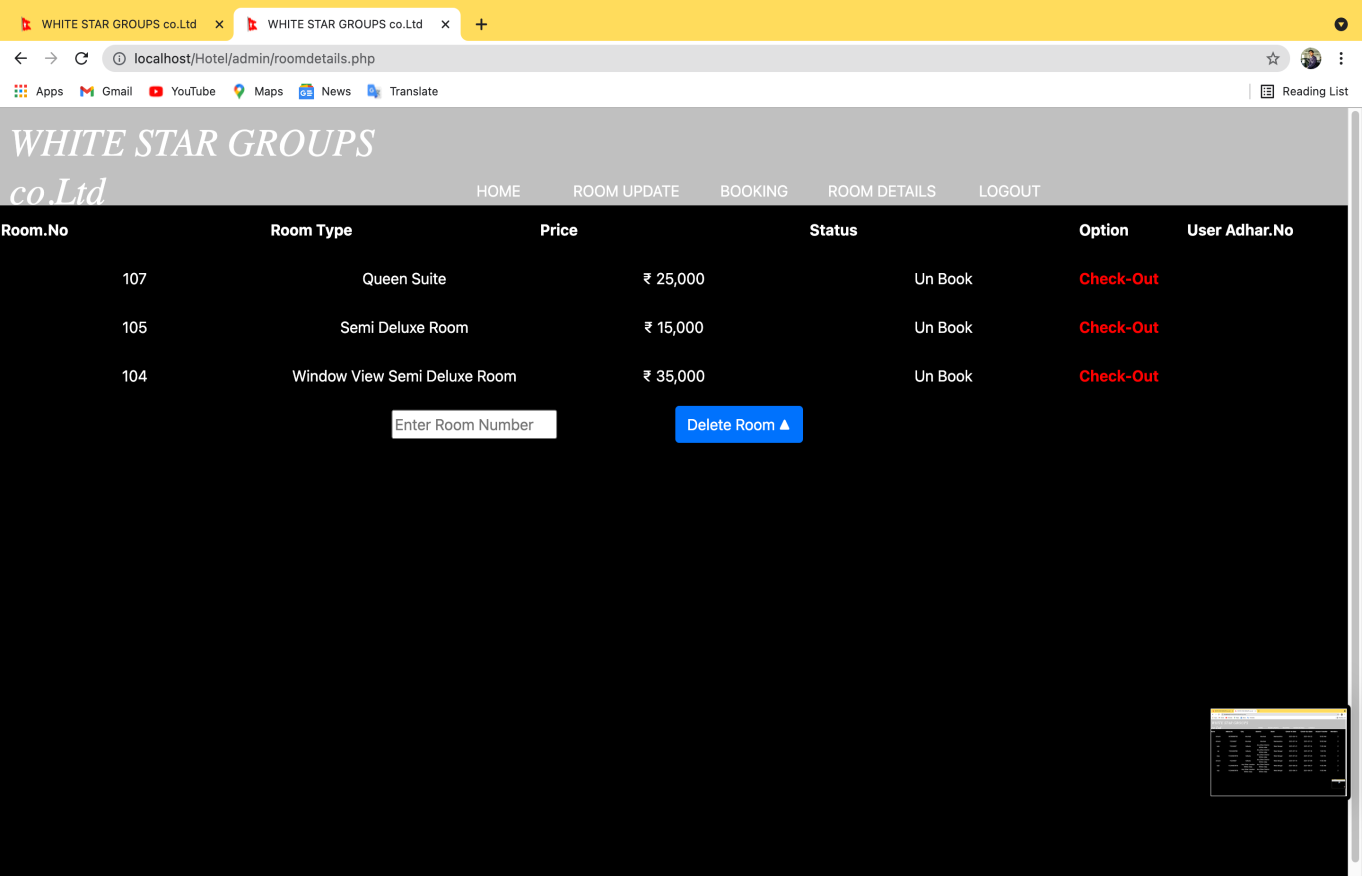Click the browser back navigation arrow
The height and width of the screenshot is (876, 1362).
[20, 58]
